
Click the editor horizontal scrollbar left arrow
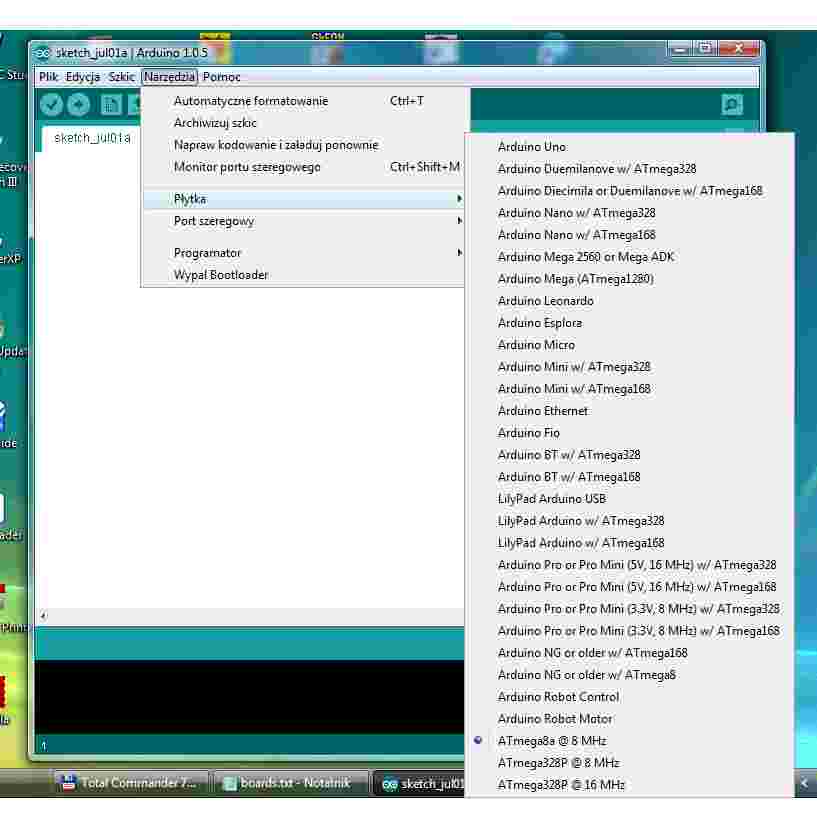click(42, 615)
